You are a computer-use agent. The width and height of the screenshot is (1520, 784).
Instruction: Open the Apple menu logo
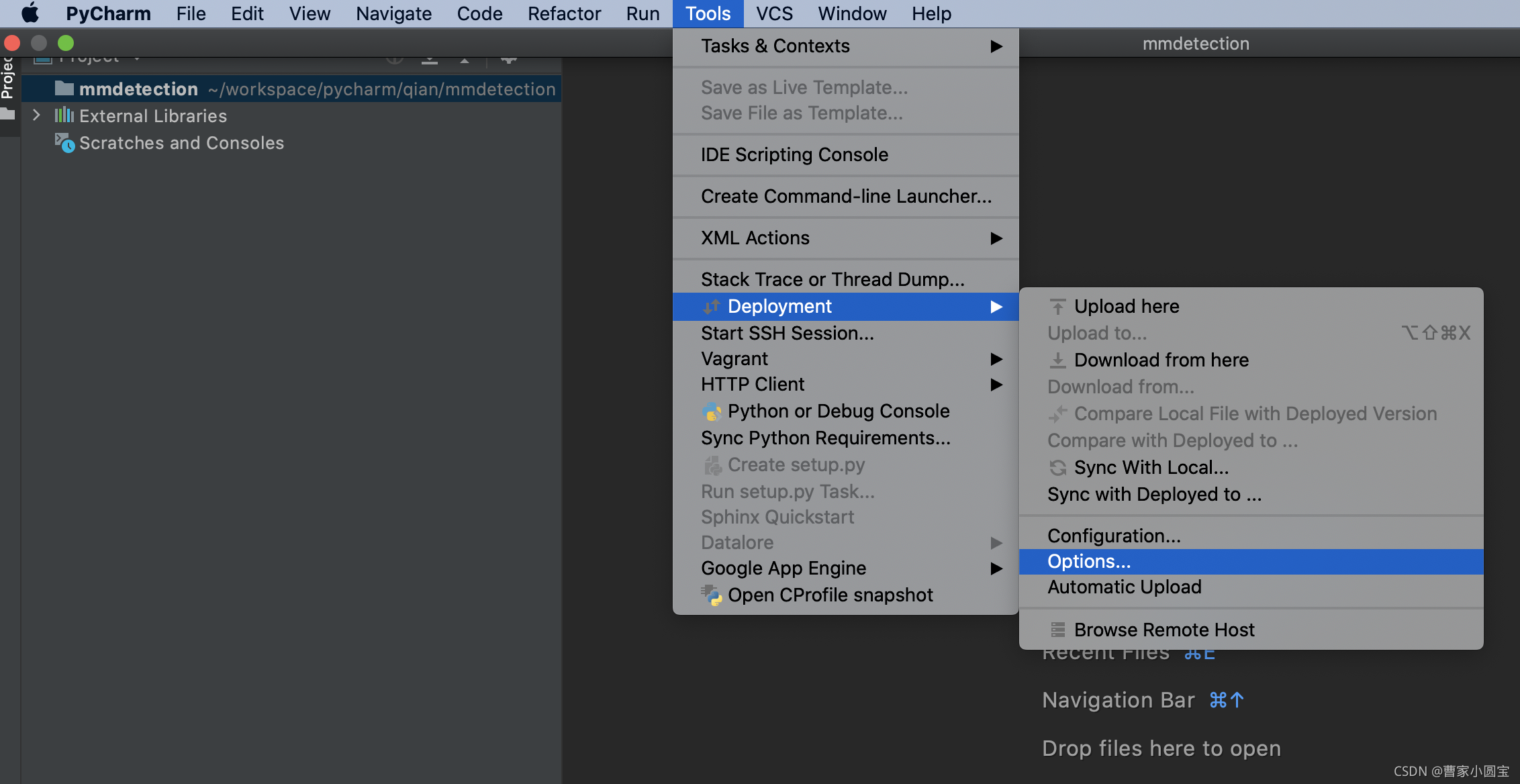click(30, 13)
